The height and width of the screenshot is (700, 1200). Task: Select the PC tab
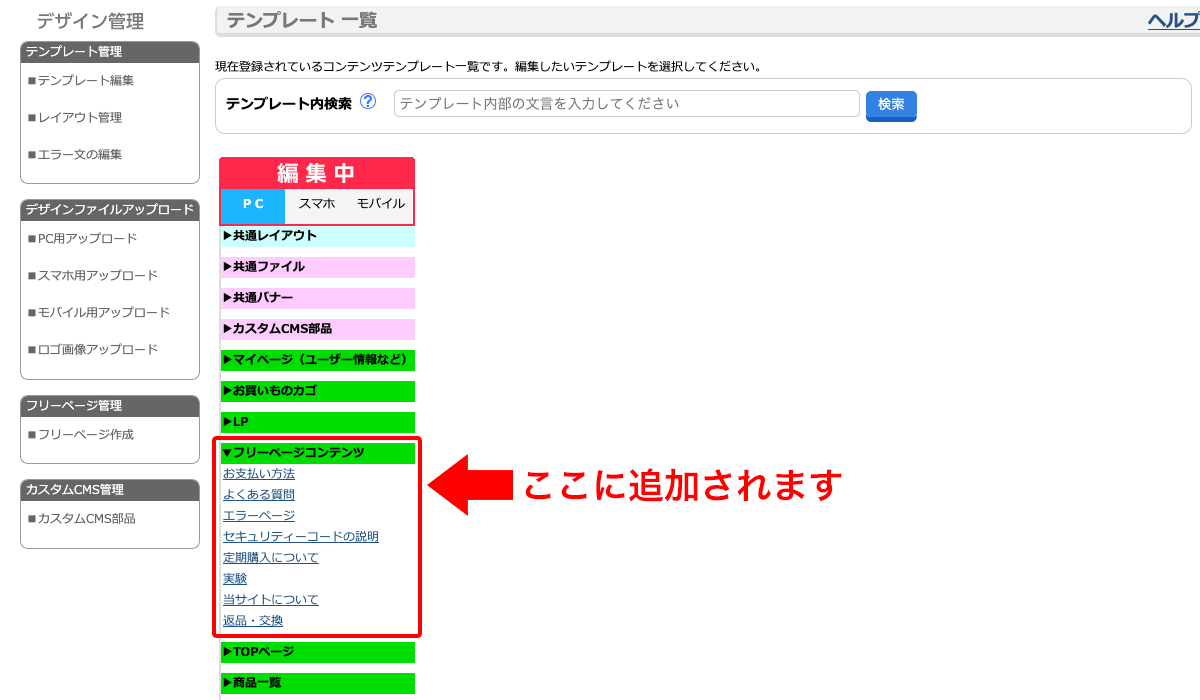(253, 204)
